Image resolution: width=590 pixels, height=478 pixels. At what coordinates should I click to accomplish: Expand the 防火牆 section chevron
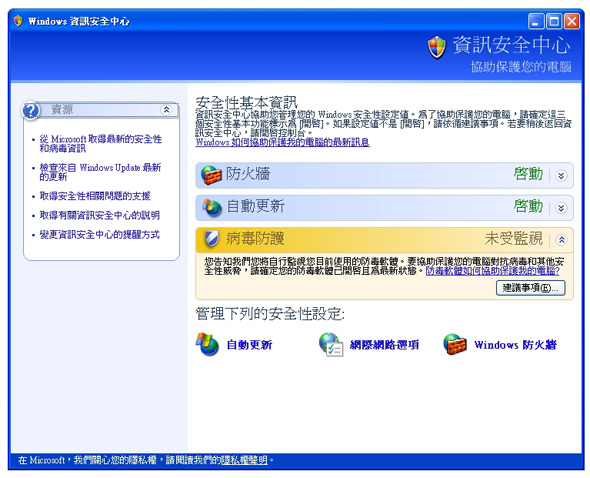coord(561,175)
